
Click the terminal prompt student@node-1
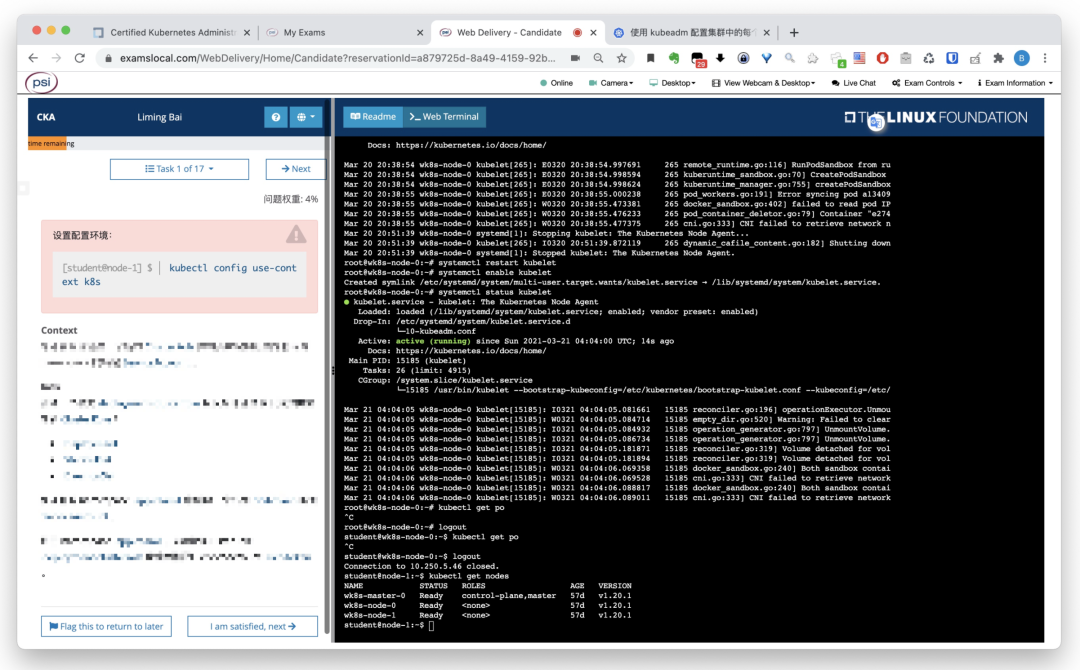pyautogui.click(x=384, y=625)
